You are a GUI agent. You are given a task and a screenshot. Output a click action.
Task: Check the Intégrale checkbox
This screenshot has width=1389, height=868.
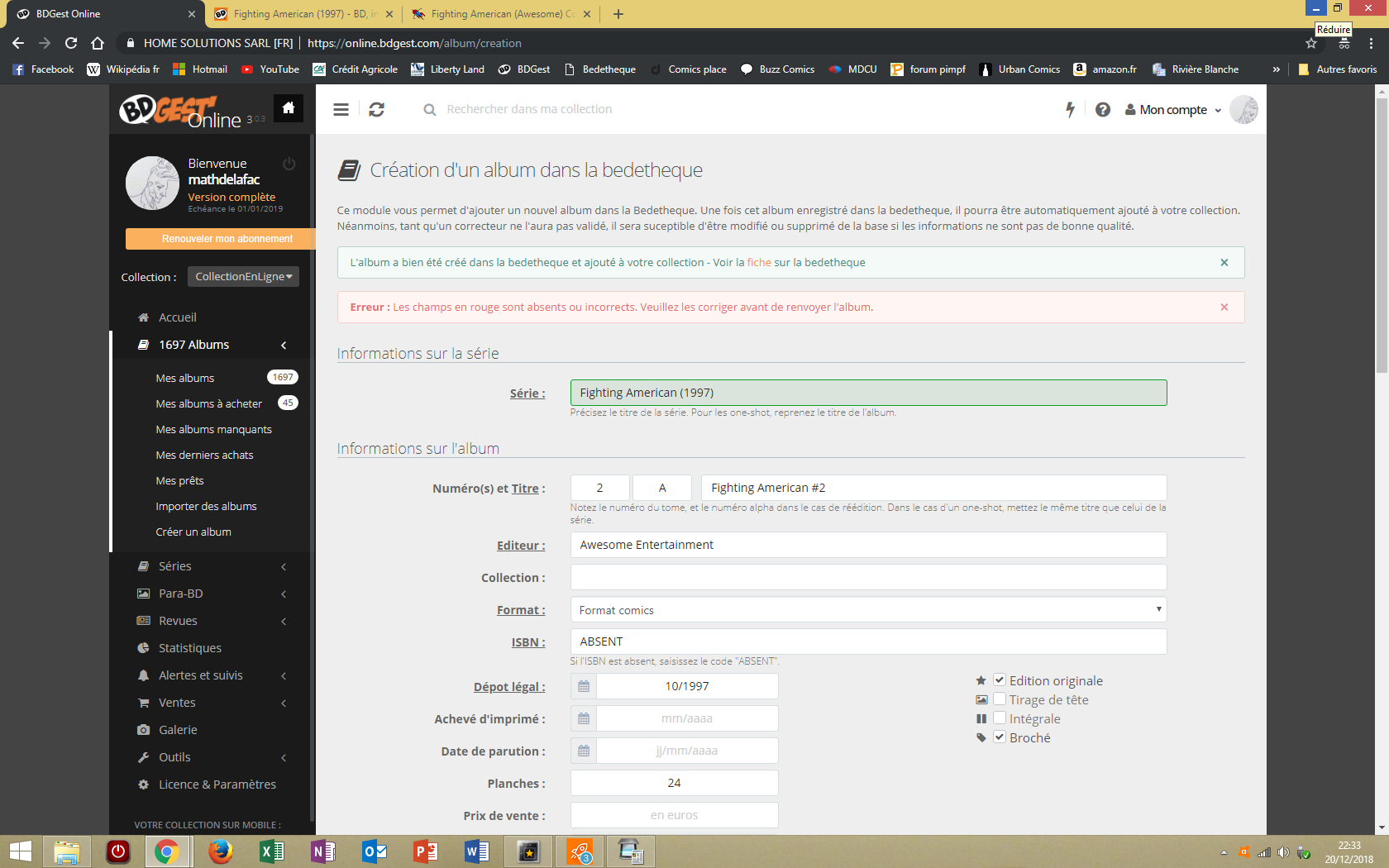(x=1000, y=718)
